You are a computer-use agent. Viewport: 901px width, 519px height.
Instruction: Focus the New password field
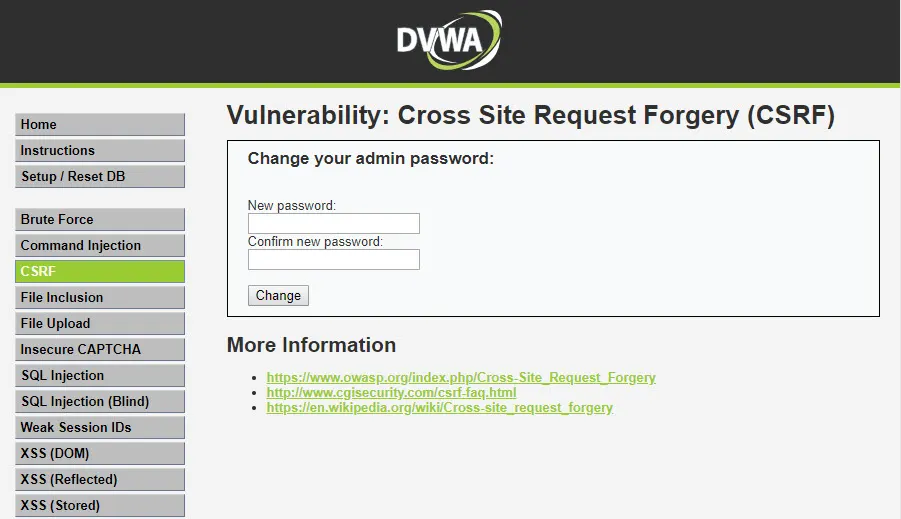point(333,224)
